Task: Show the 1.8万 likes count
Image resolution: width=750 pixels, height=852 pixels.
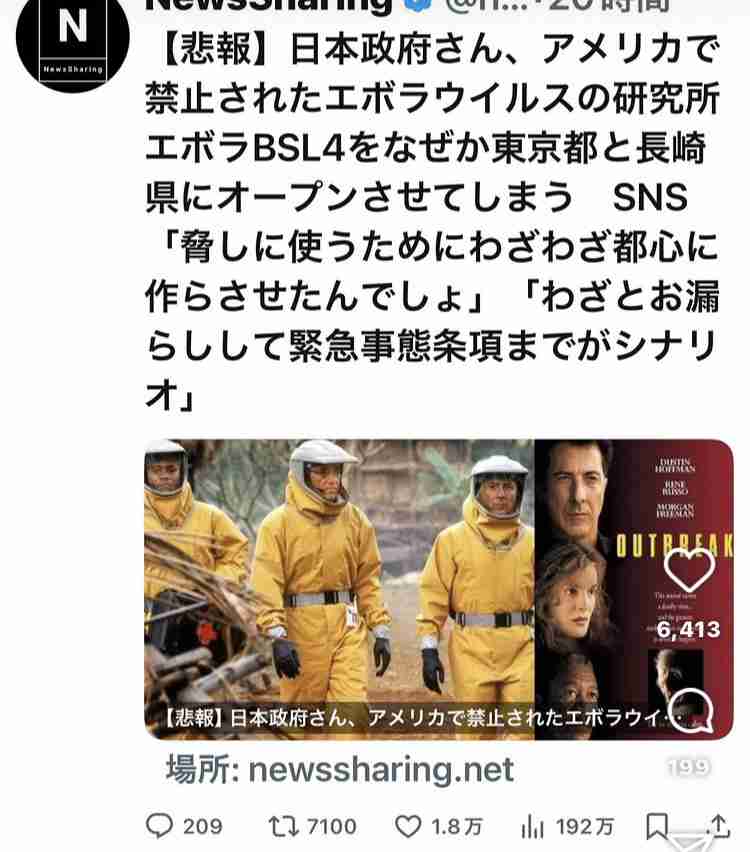Action: pos(457,826)
